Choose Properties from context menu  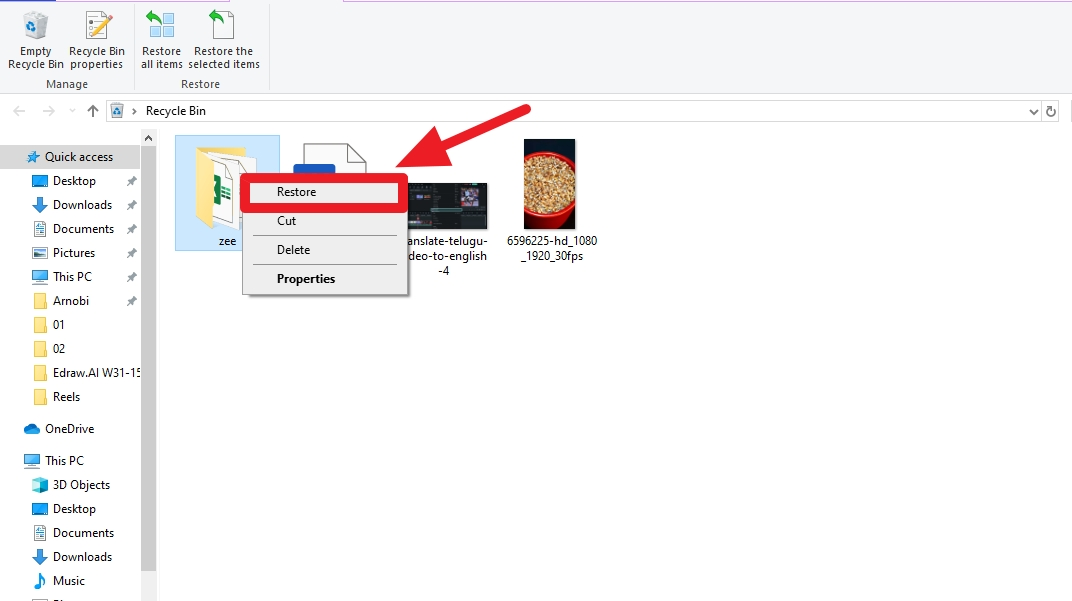point(324,278)
